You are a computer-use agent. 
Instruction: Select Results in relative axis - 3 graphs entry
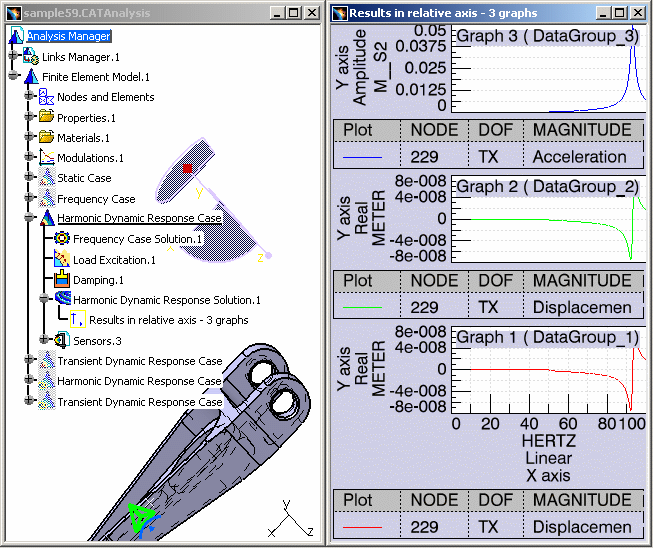pos(169,320)
